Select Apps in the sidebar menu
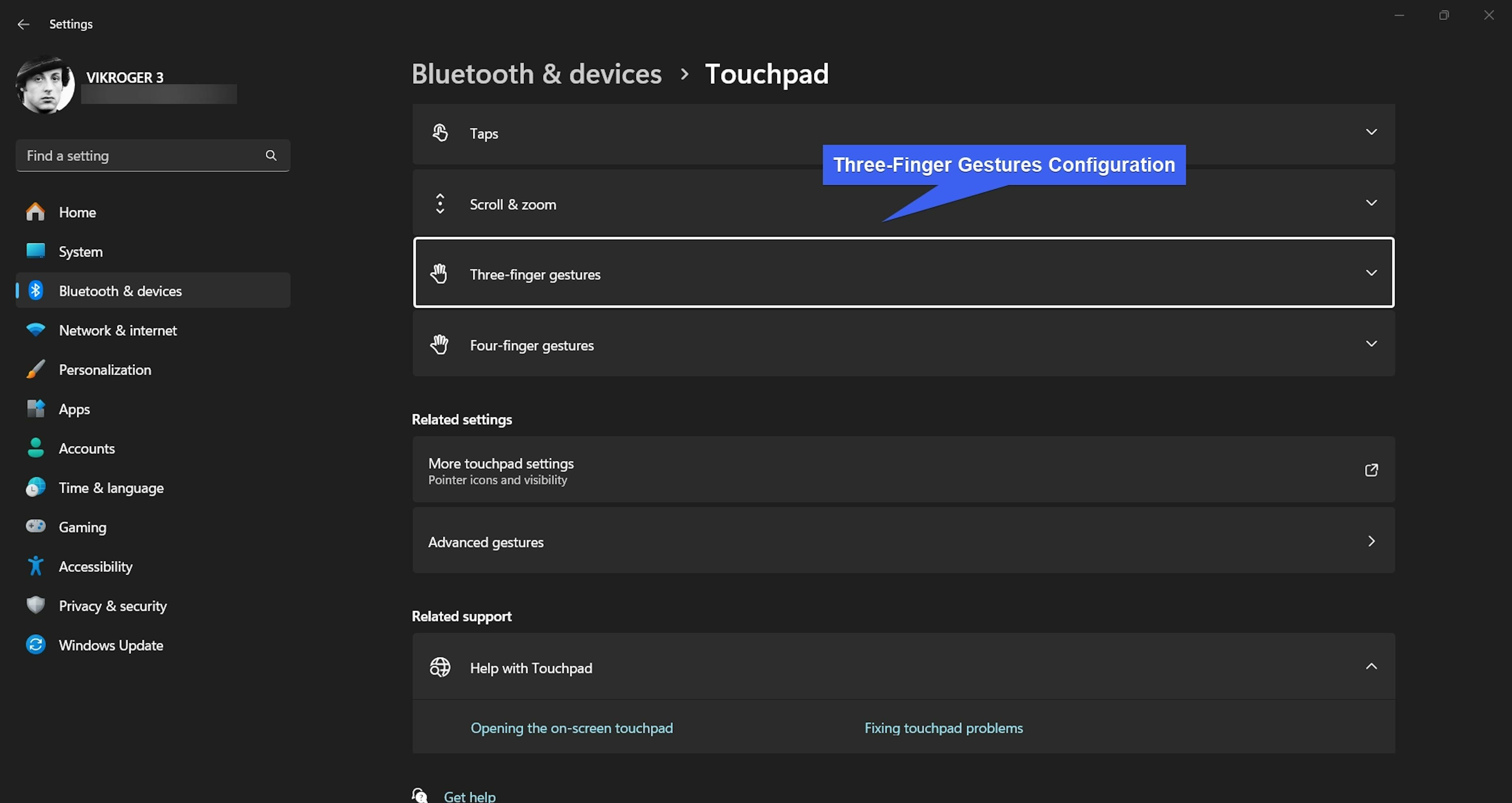This screenshot has width=1512, height=803. (74, 409)
